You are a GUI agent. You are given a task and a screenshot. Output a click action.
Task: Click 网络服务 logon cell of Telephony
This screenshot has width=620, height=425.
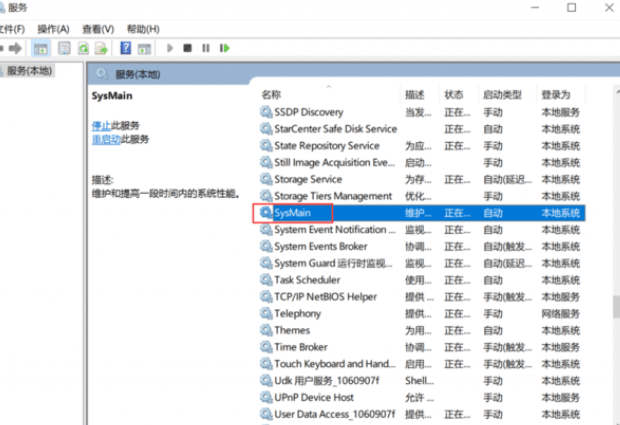[x=560, y=314]
